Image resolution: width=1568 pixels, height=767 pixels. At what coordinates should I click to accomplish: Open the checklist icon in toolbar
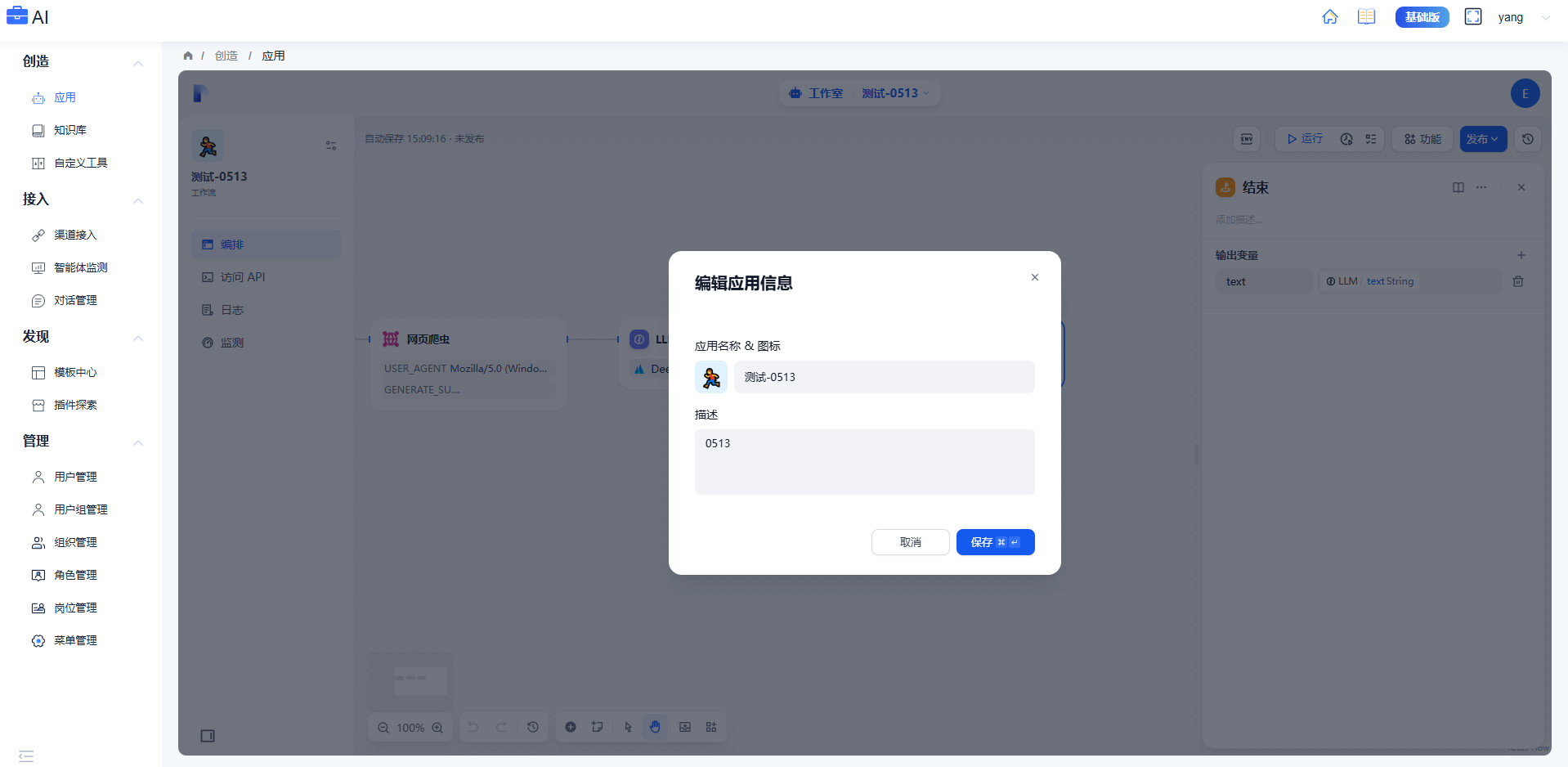click(x=1371, y=139)
